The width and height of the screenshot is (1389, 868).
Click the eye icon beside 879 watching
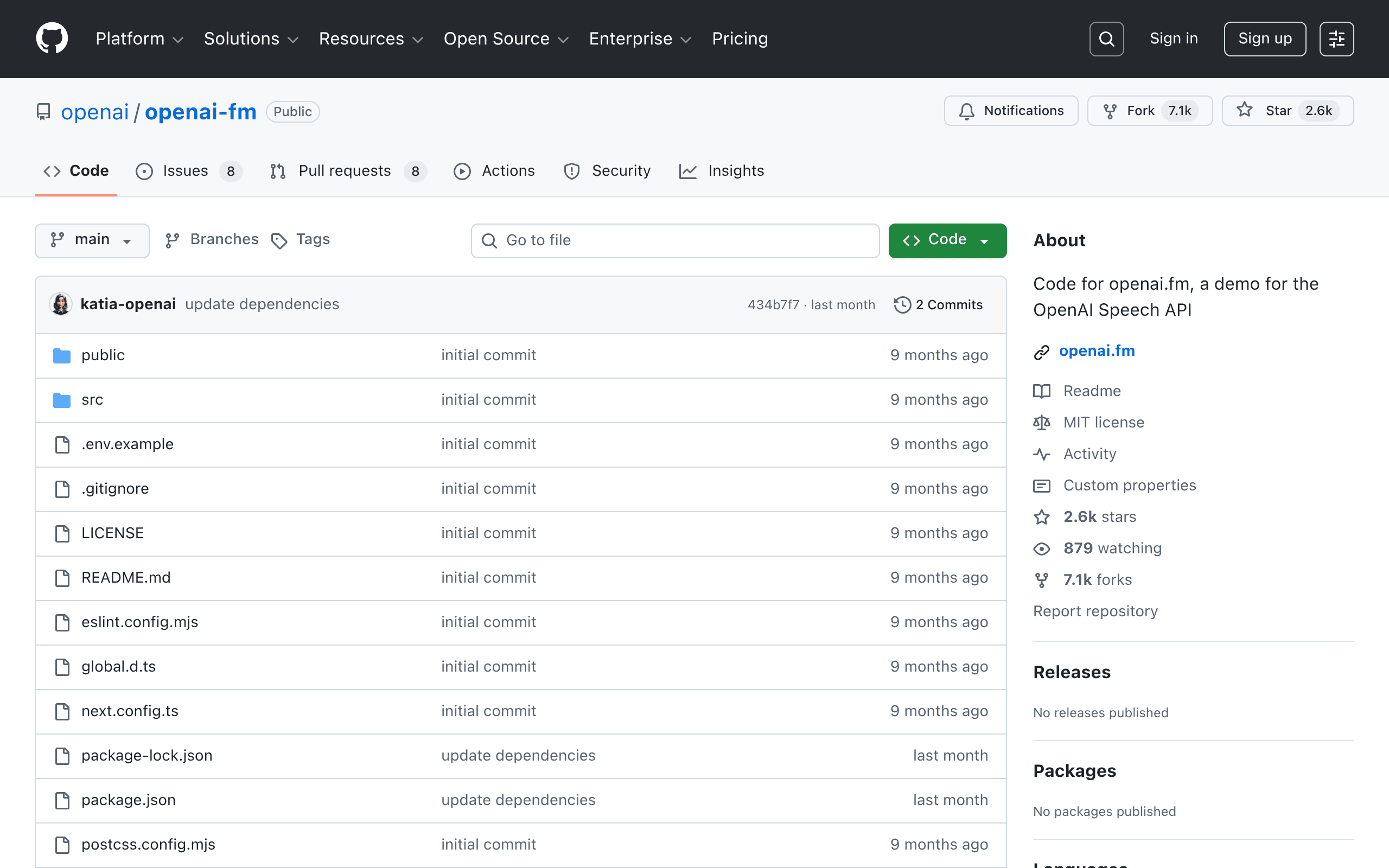pos(1041,549)
